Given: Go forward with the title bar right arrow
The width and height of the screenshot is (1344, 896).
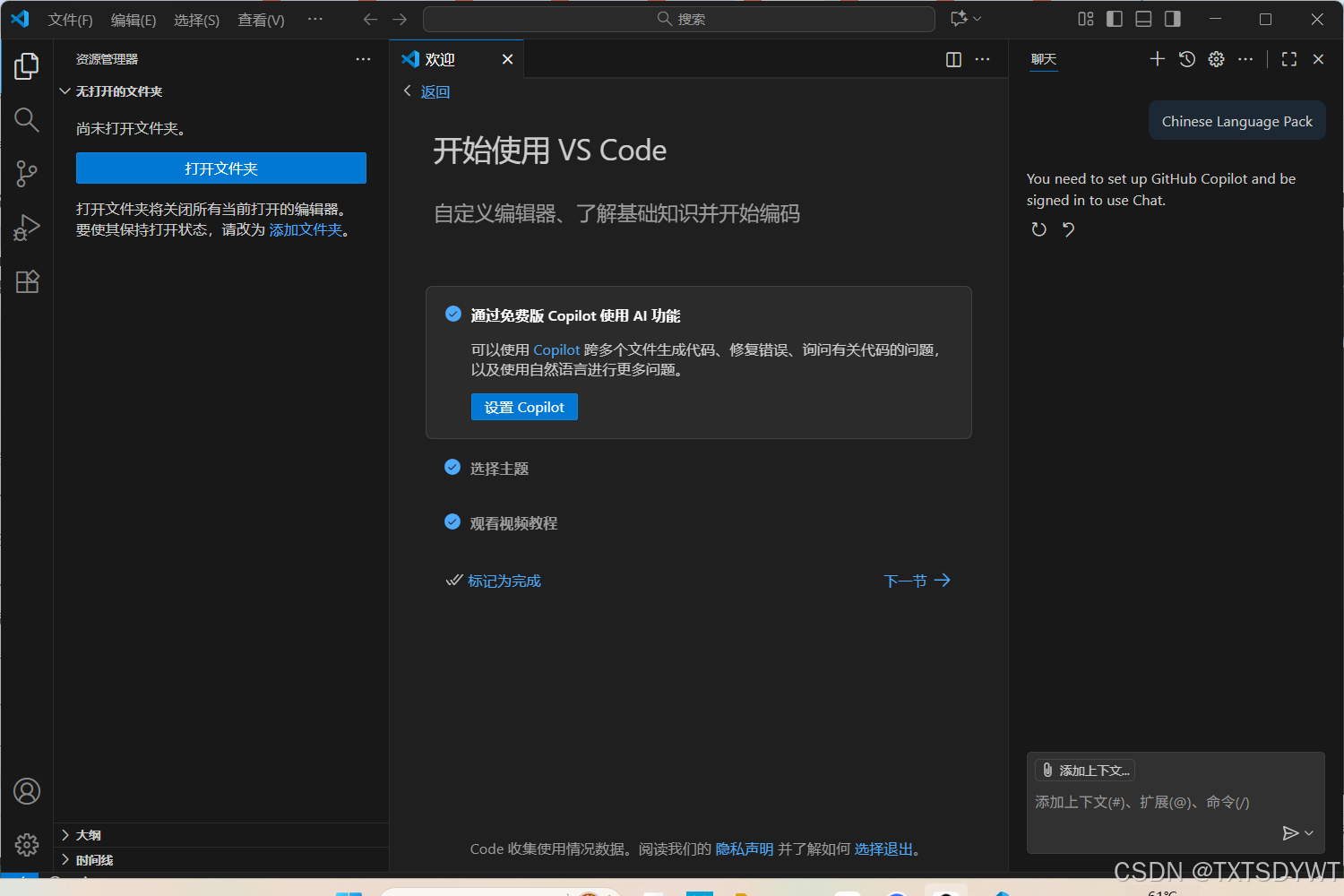Looking at the screenshot, I should tap(400, 19).
